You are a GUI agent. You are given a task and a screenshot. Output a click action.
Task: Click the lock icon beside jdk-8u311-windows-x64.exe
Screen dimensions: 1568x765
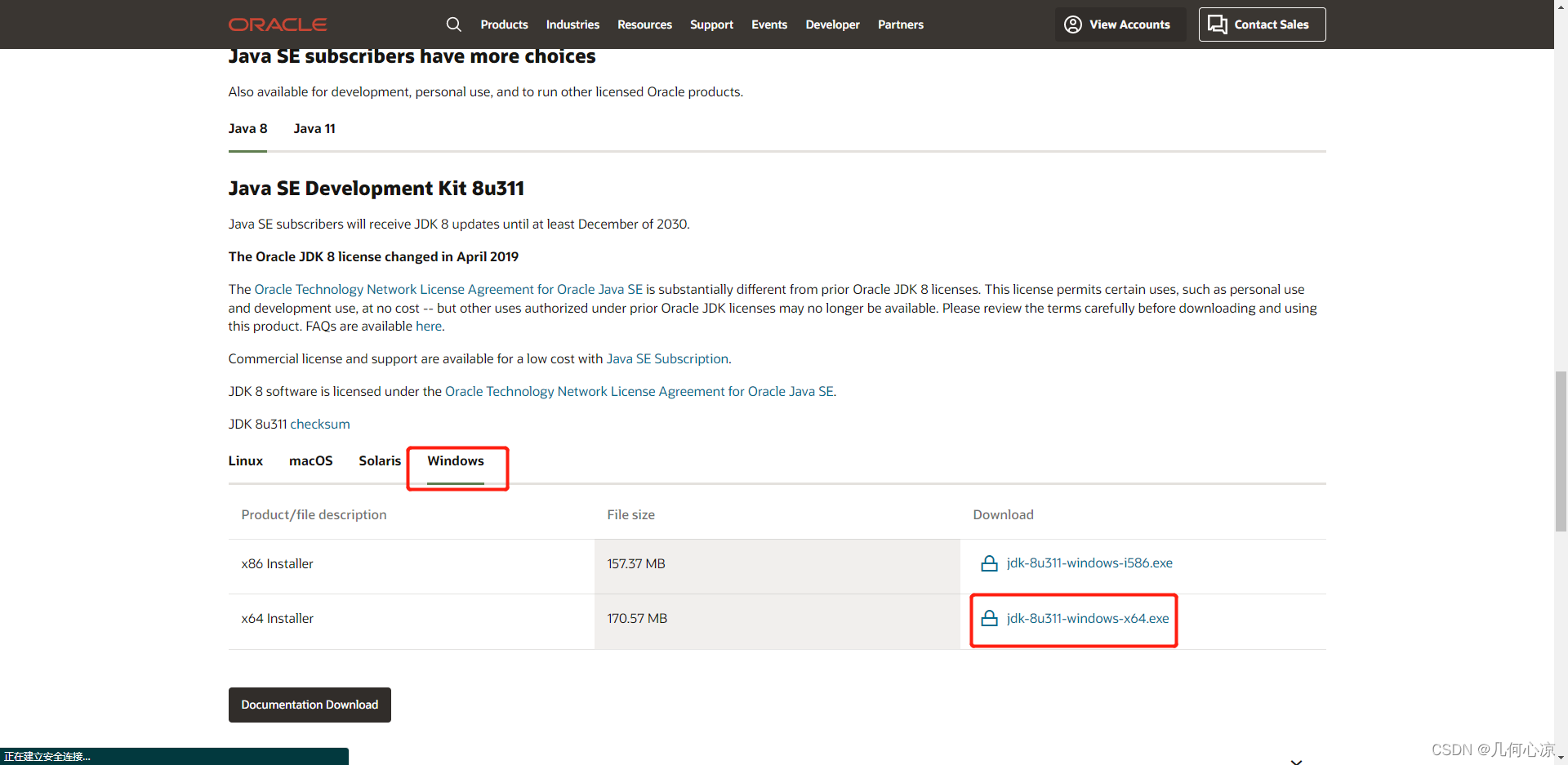(x=989, y=618)
